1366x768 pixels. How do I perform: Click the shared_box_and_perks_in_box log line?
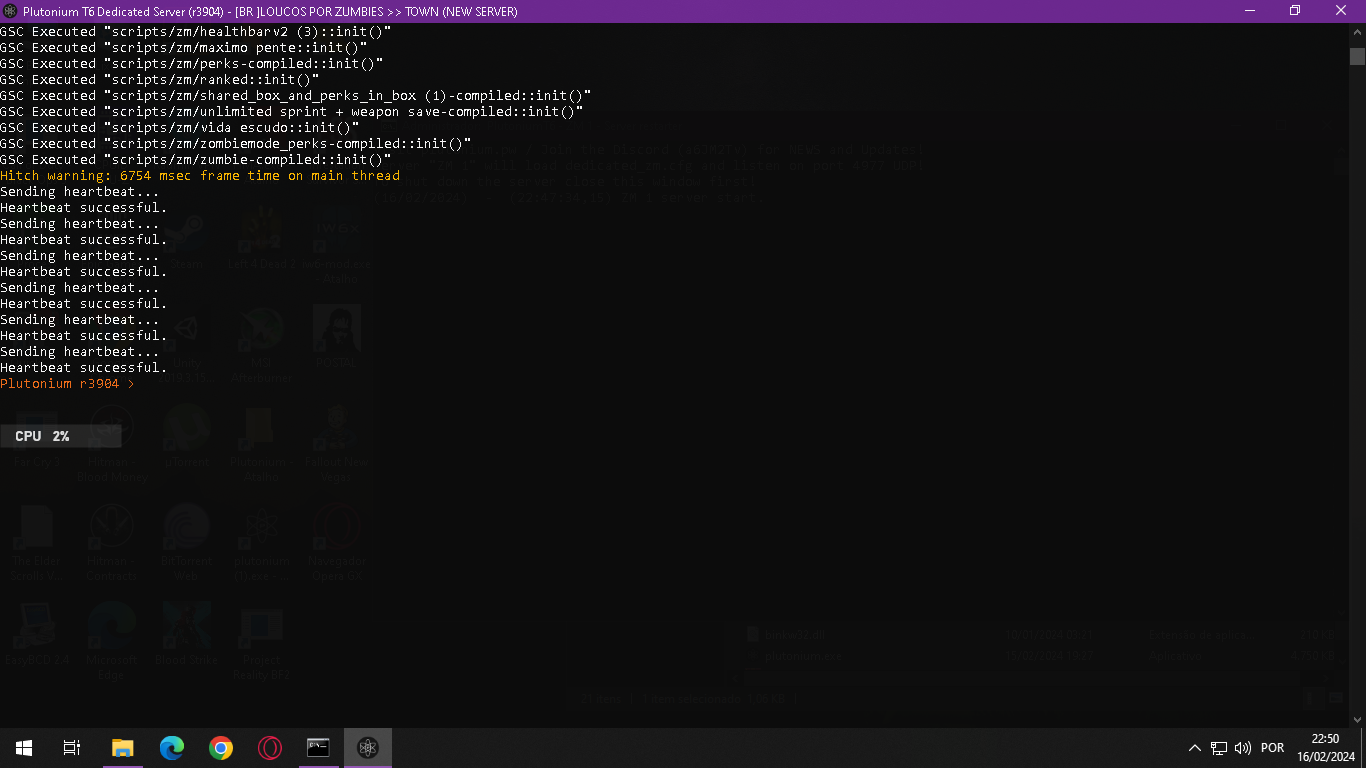pos(296,96)
